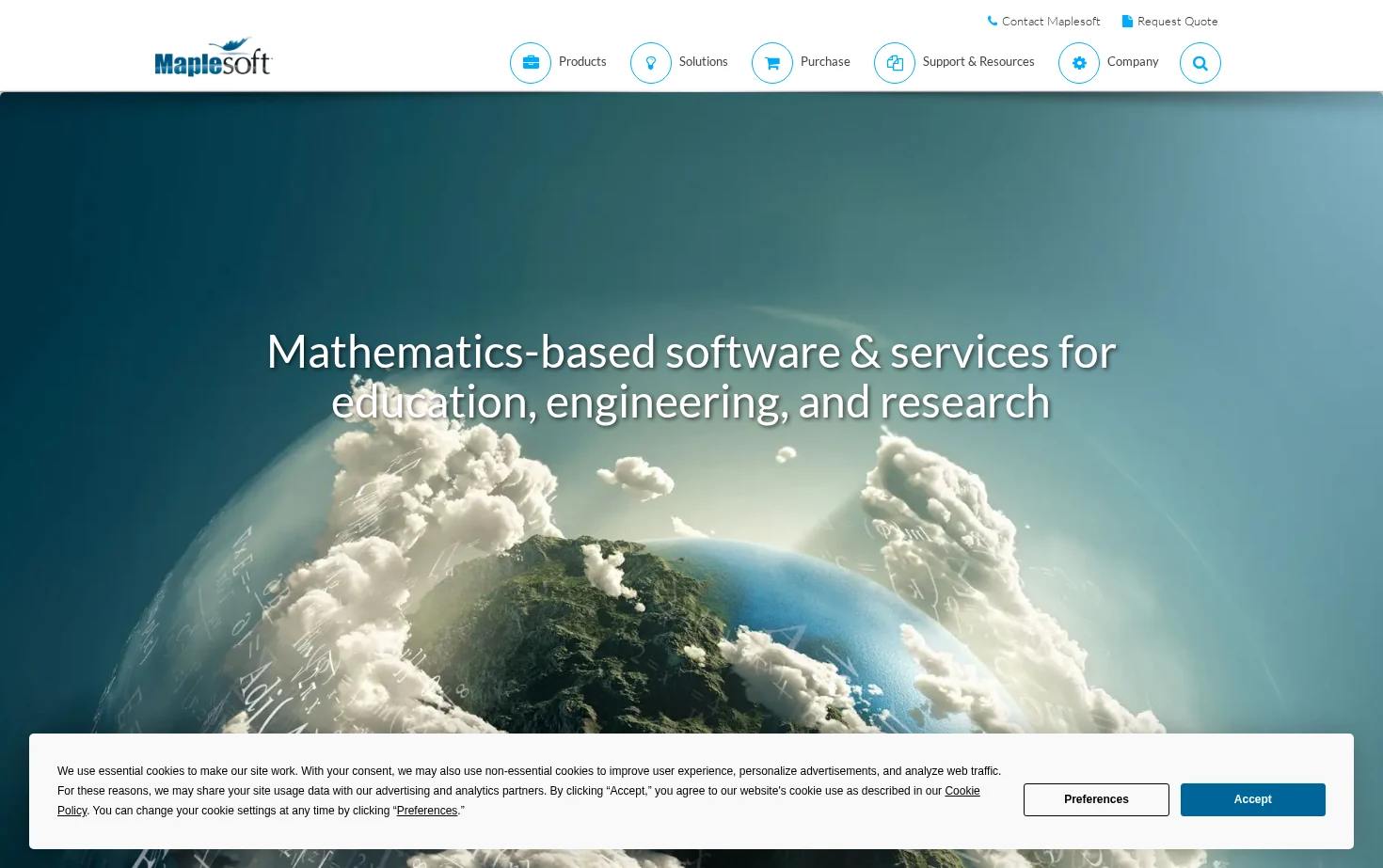Click the document icon beside Request Quote
Screen dimensions: 1383x868
[x=1127, y=21]
